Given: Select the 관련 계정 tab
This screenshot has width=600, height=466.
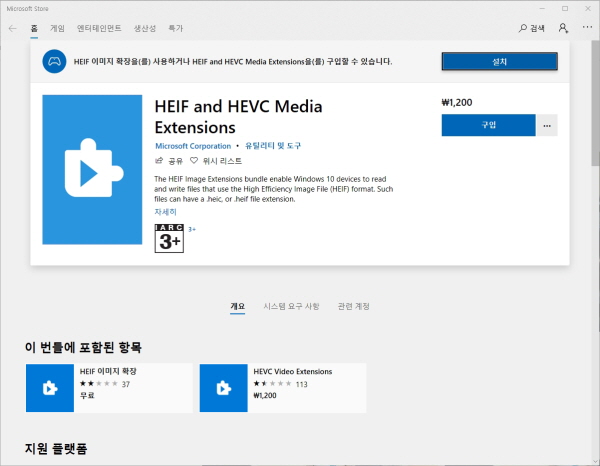Looking at the screenshot, I should (354, 306).
